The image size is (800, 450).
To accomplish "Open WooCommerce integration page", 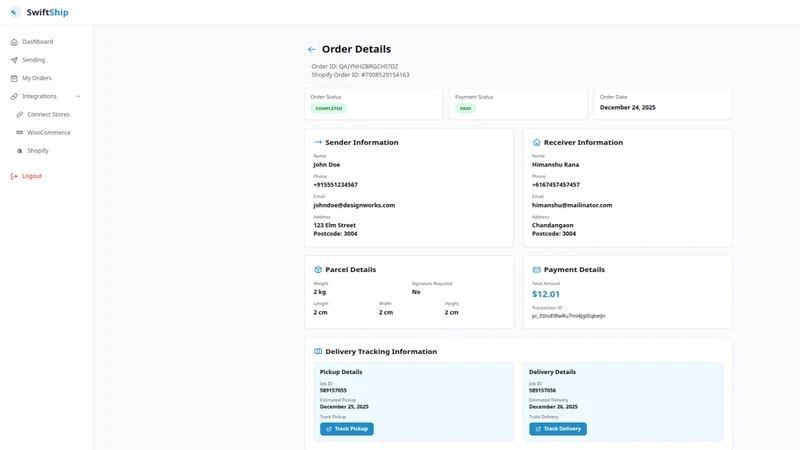I will coord(48,133).
